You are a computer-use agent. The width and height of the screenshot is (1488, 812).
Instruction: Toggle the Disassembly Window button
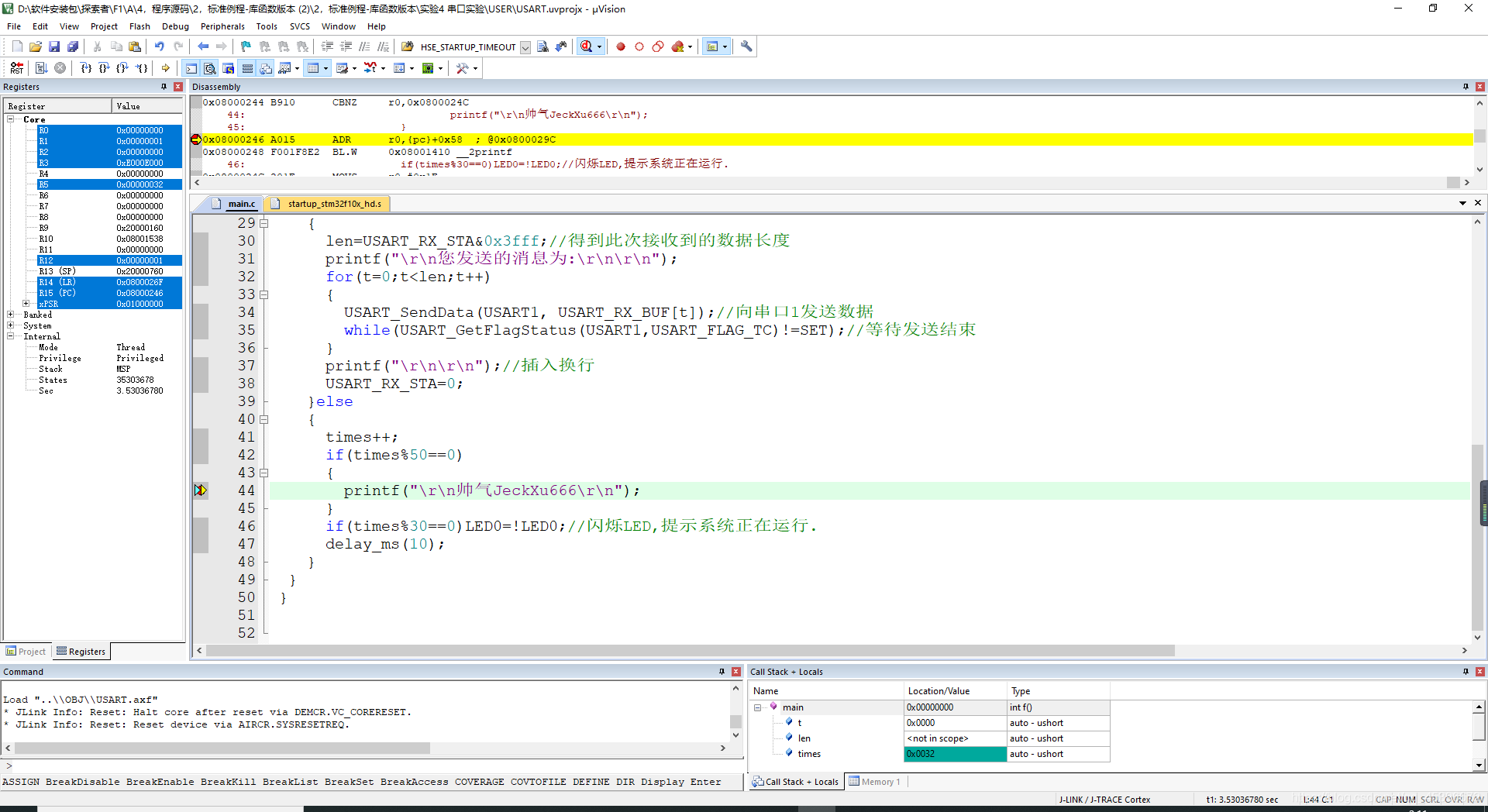[210, 68]
